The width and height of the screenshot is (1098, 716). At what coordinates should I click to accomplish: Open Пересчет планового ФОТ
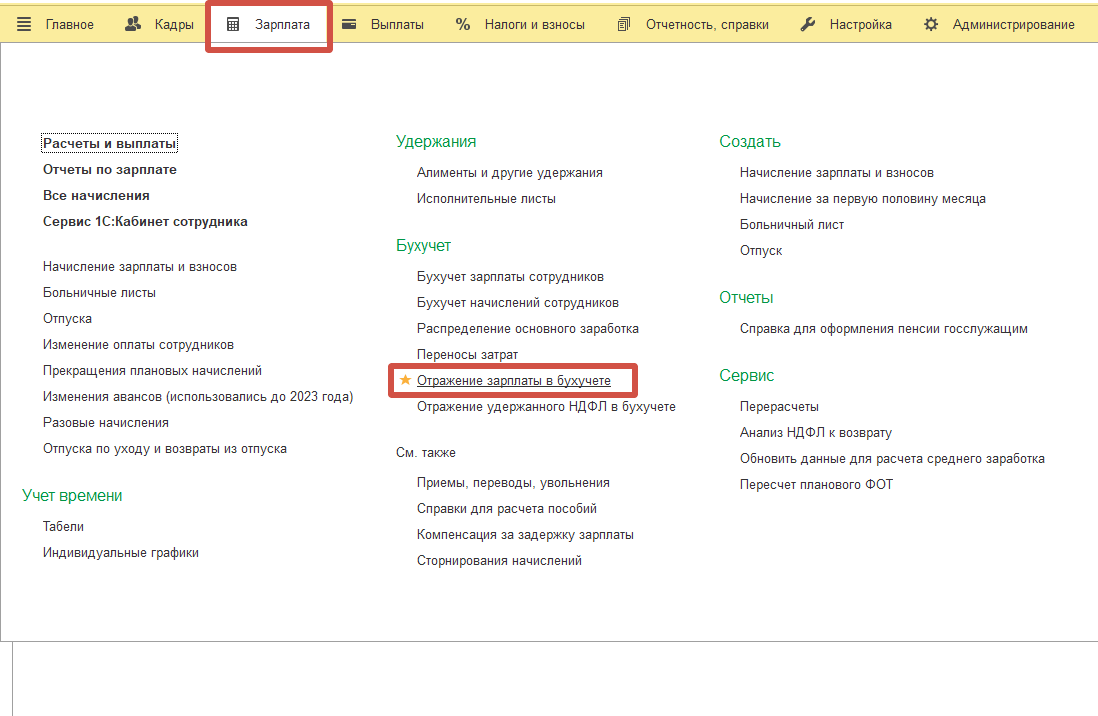click(816, 484)
